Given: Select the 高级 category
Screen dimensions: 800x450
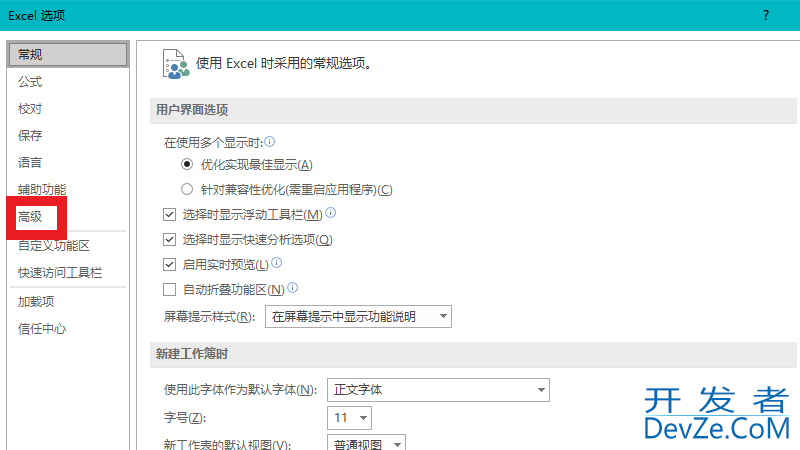Looking at the screenshot, I should (x=30, y=217).
